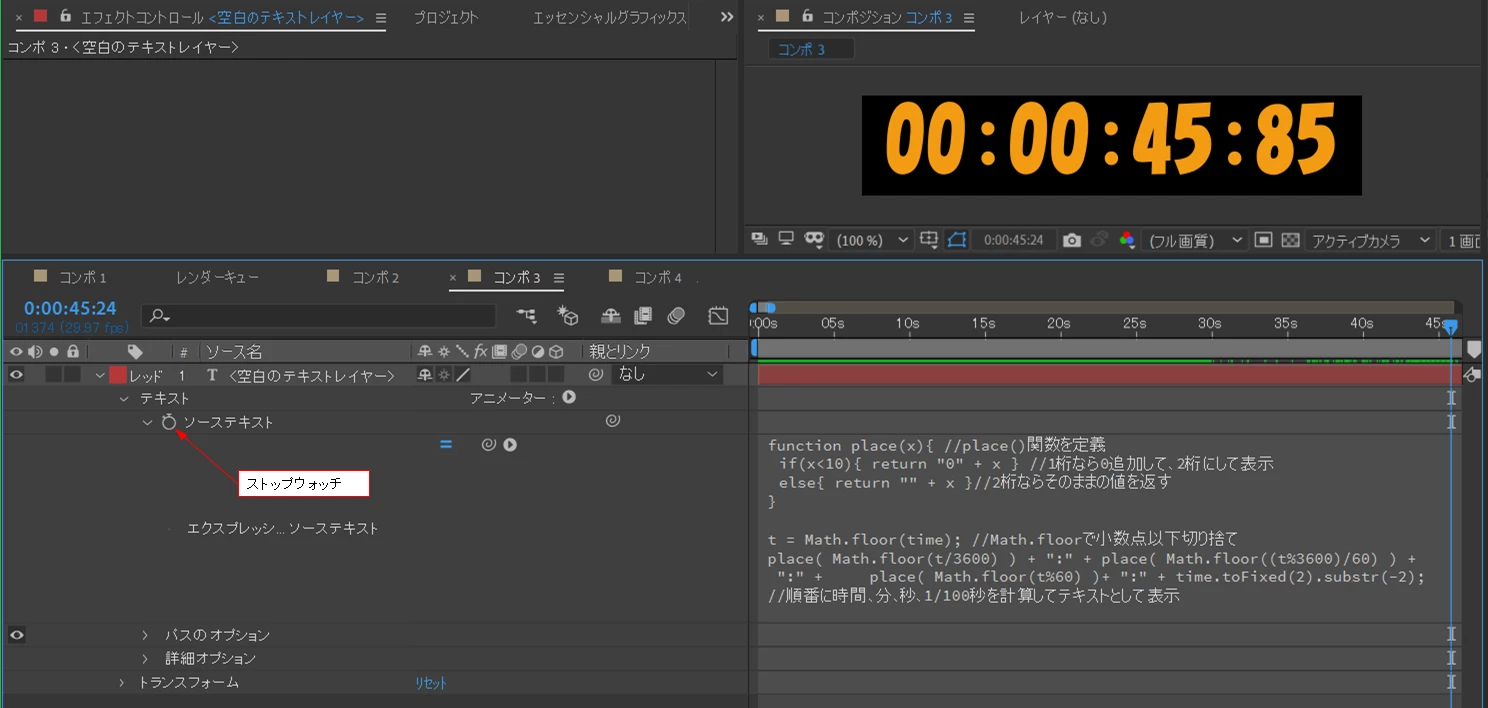Screen dimensions: 1488x708
Task: Toggle ソーステキスト row spiral link switch
Action: [x=613, y=422]
